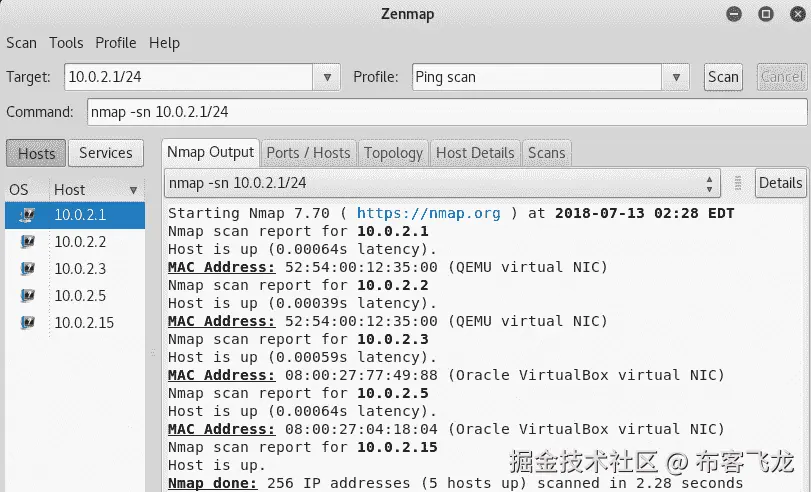This screenshot has width=811, height=492.
Task: Click 'Nmap scan report for 10.0.2.3' line
Action: [298, 339]
